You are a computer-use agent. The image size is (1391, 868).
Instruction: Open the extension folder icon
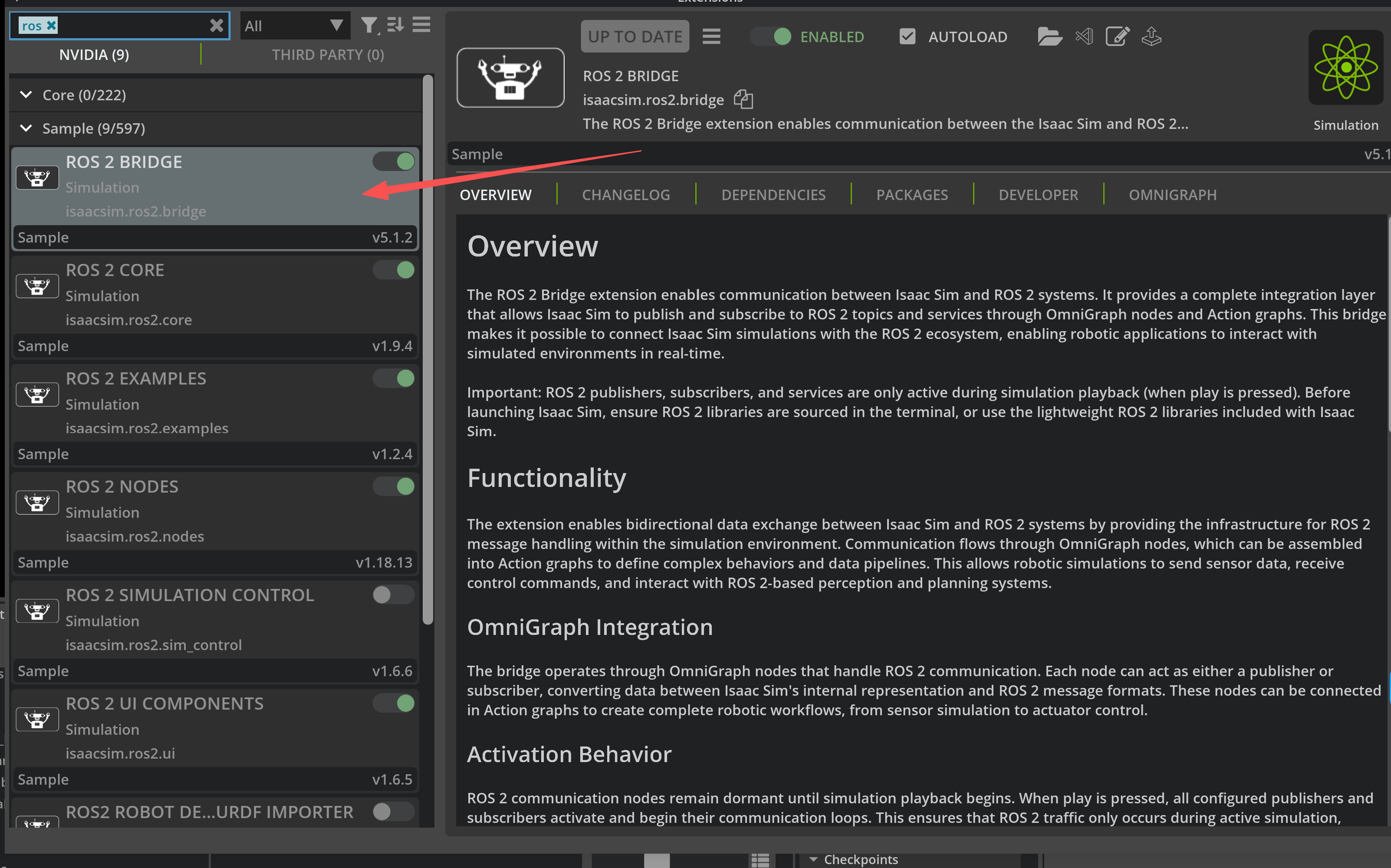(x=1049, y=37)
